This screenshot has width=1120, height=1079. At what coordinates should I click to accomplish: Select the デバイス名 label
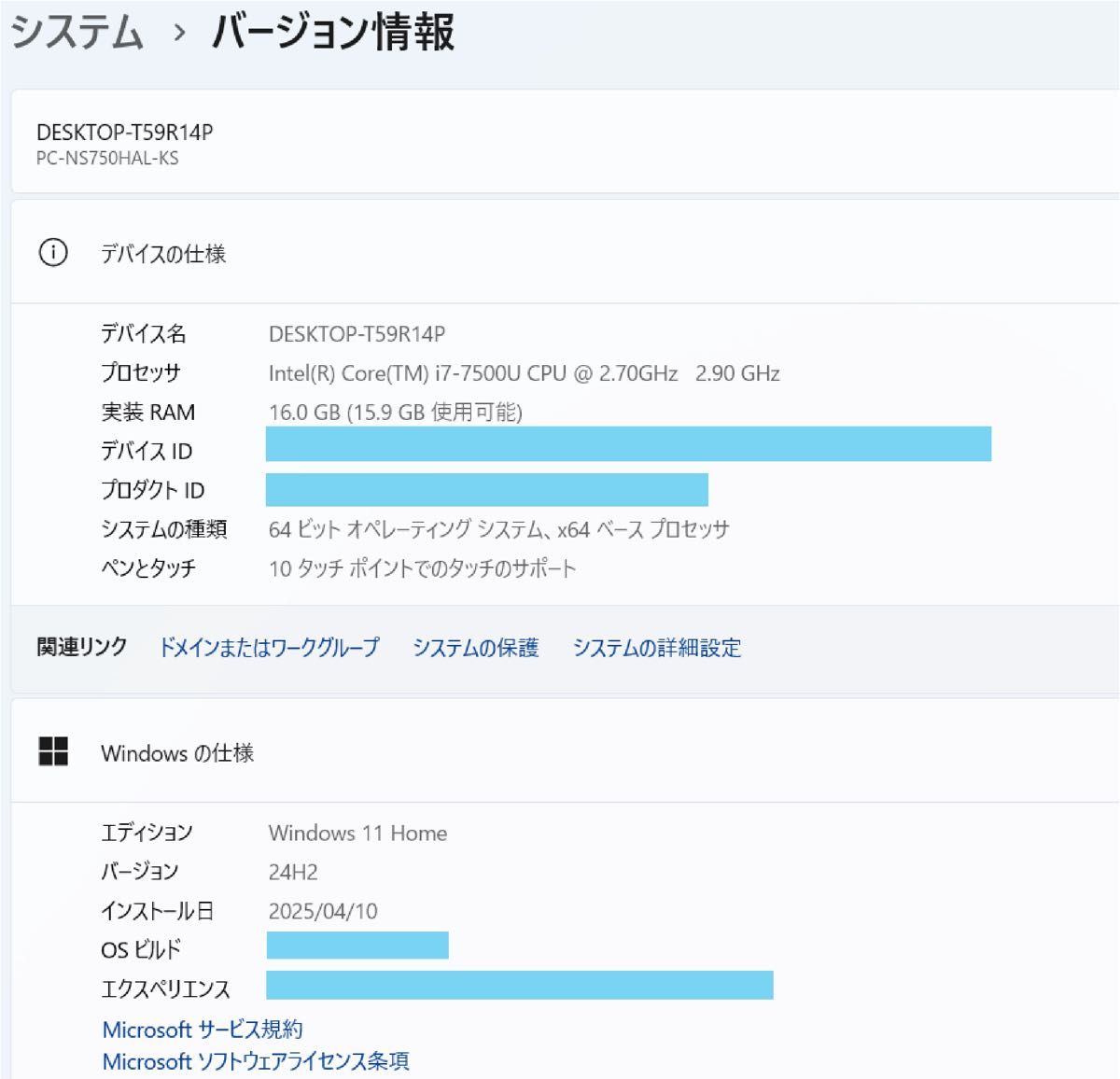(x=144, y=333)
